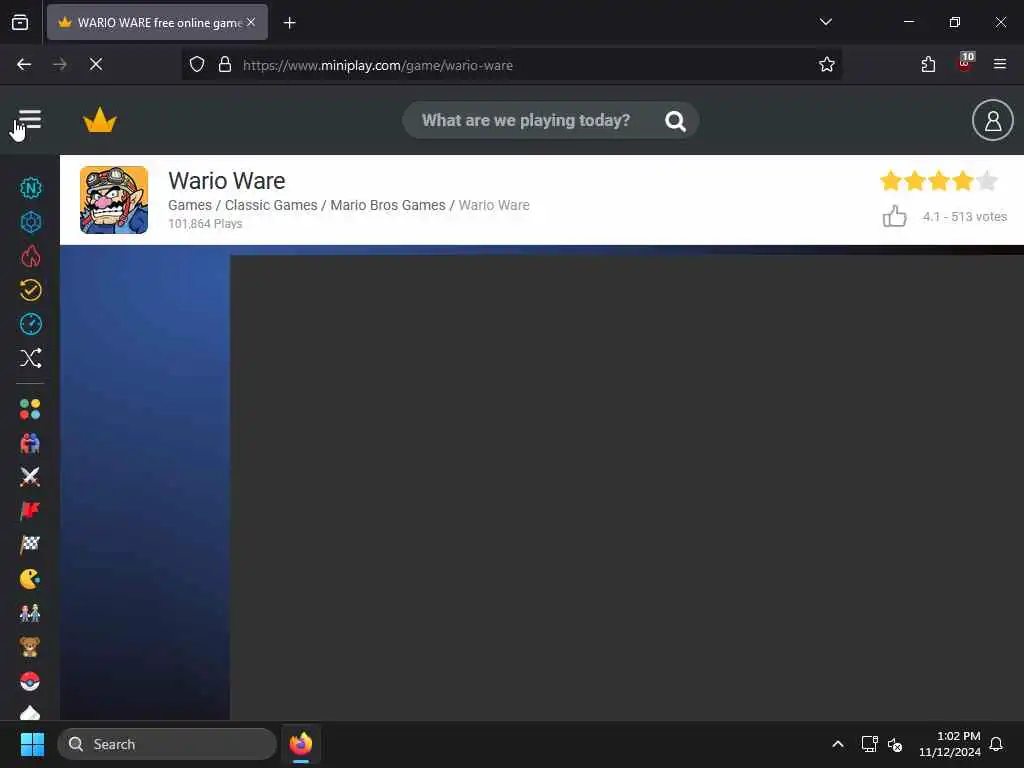Click the search magnifier icon
1024x768 pixels.
(x=675, y=121)
